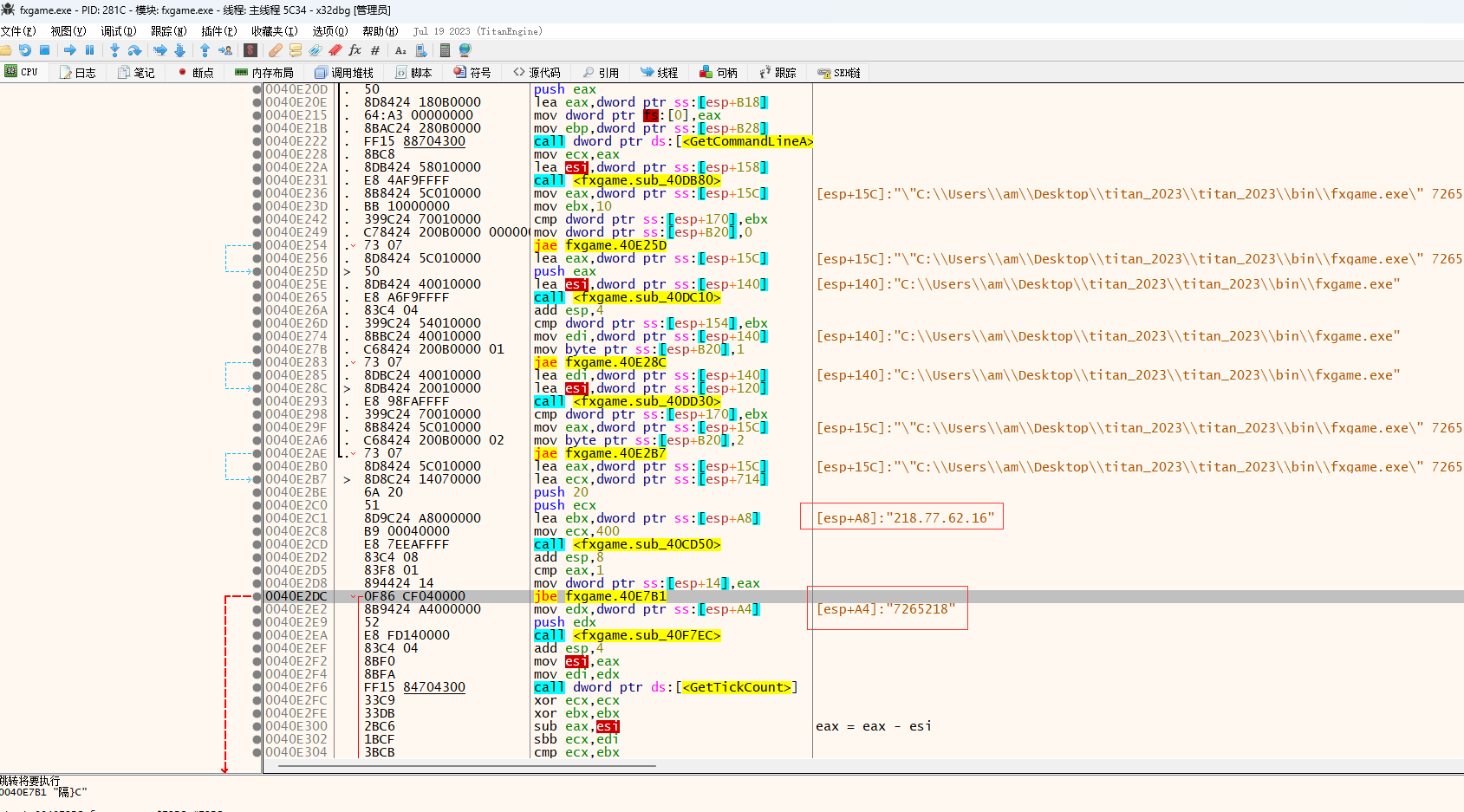
Task: Click the Bookmarks red icon
Action: [335, 50]
